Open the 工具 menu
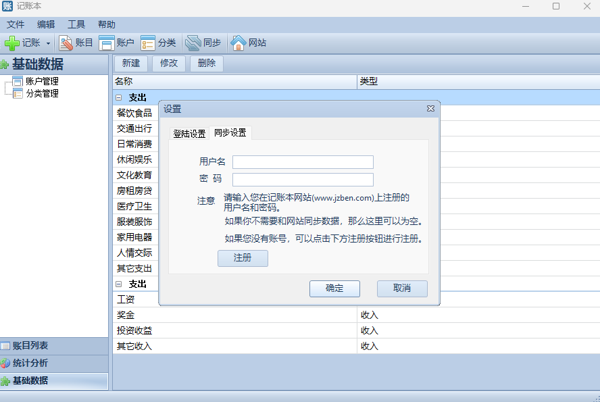The height and width of the screenshot is (402, 600). click(76, 23)
